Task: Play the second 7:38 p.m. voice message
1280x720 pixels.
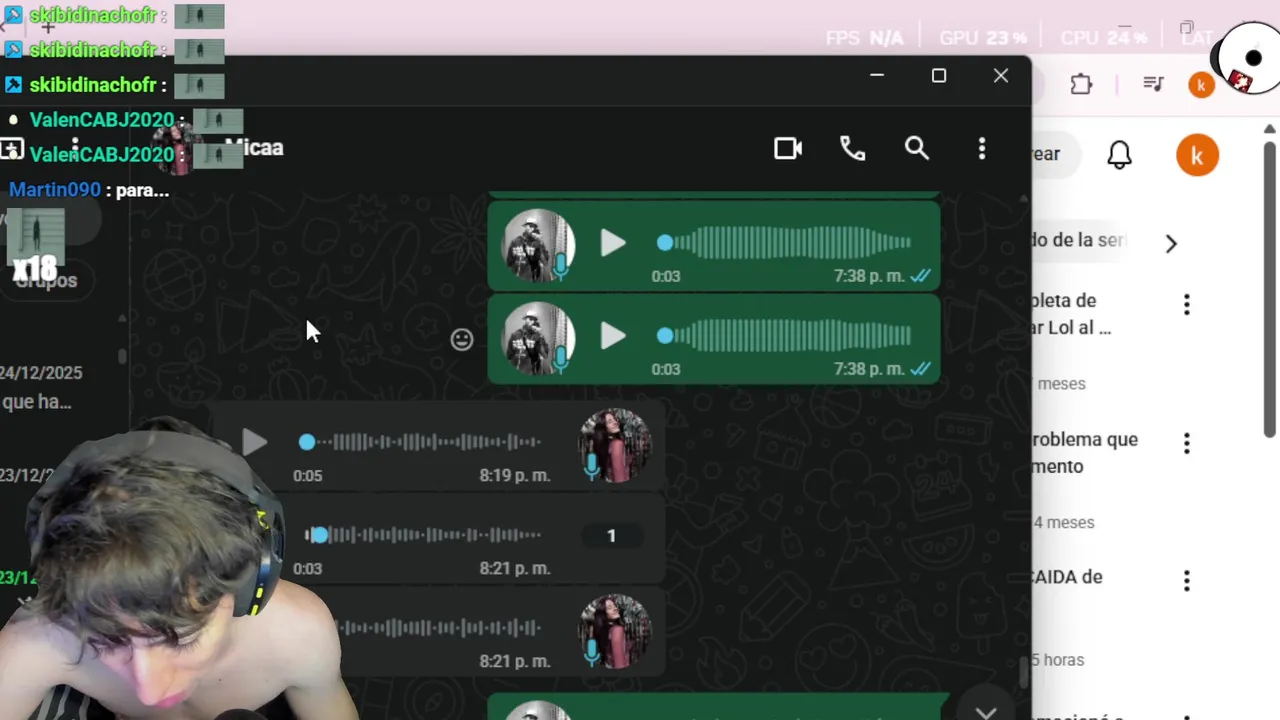Action: click(x=612, y=336)
